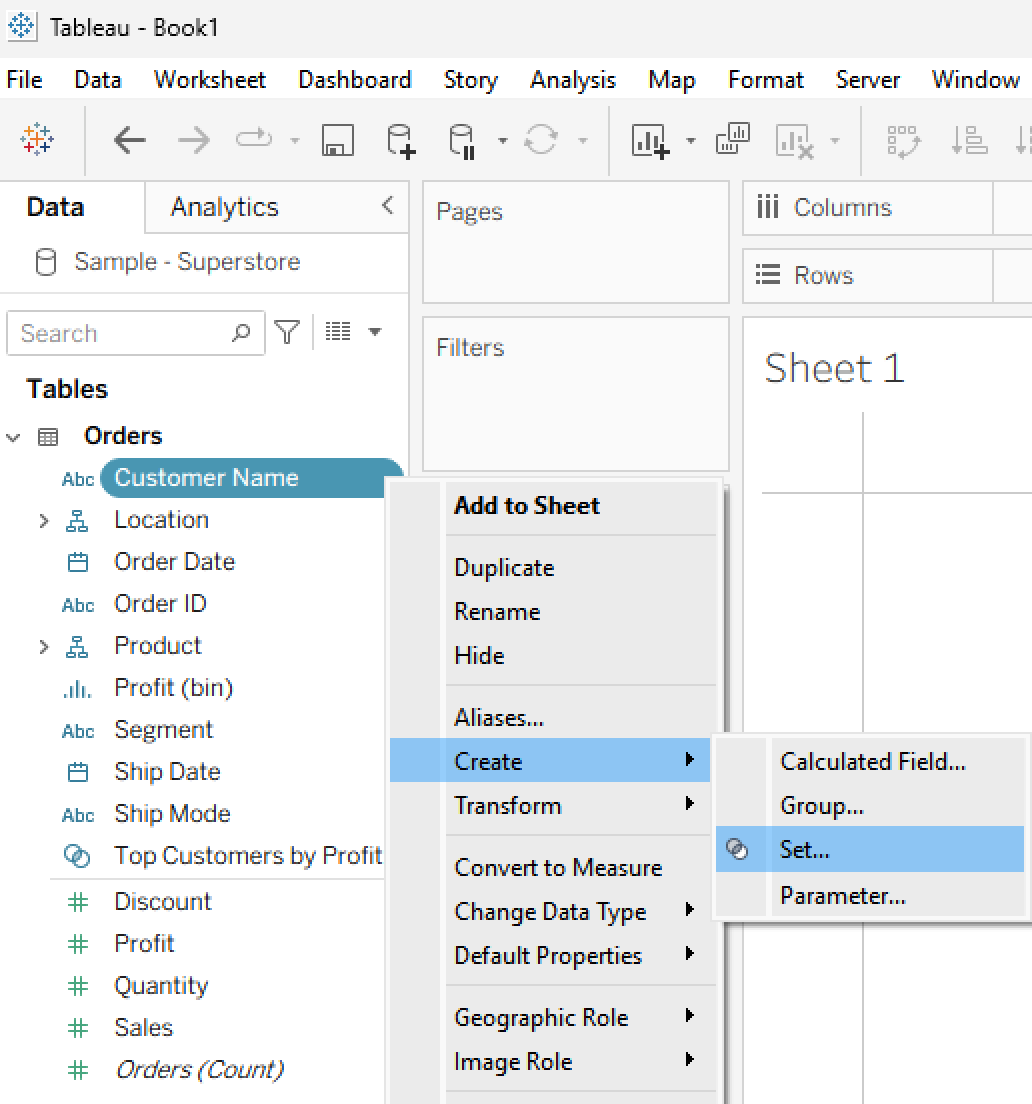The width and height of the screenshot is (1032, 1104).
Task: Open the Format menu
Action: [766, 80]
